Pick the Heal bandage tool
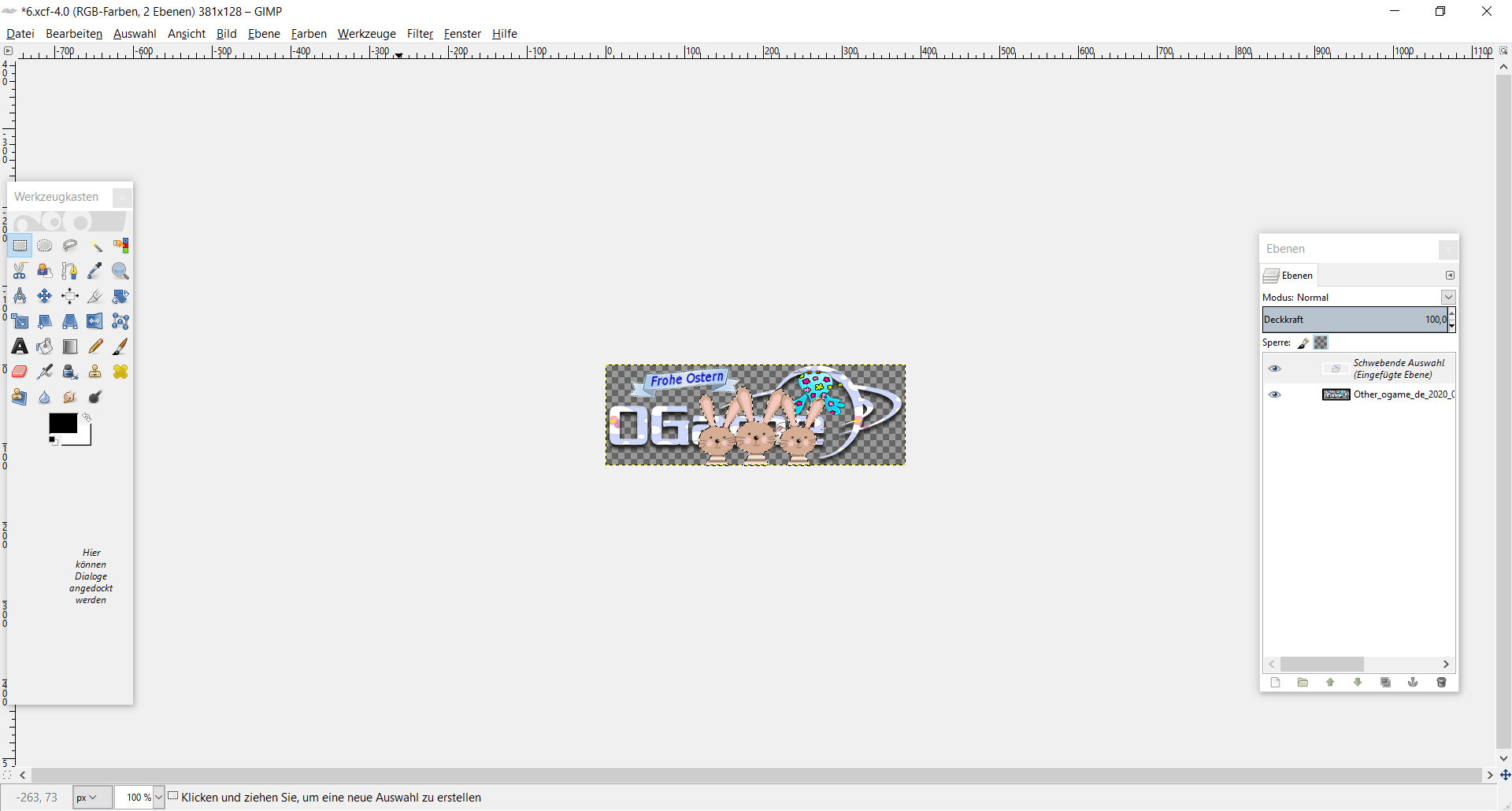Viewport: 1512px width, 811px height. click(120, 372)
